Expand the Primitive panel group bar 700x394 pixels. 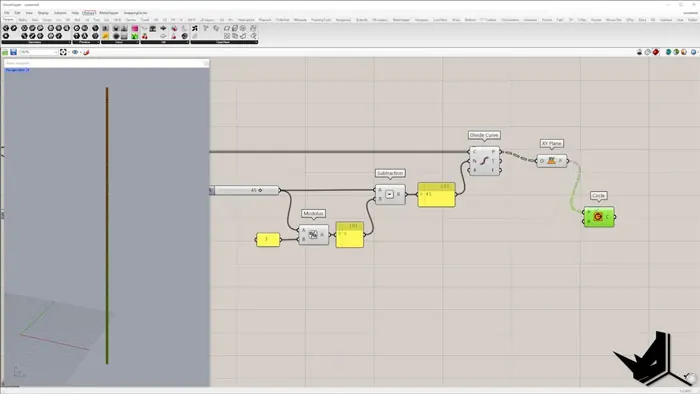click(86, 42)
